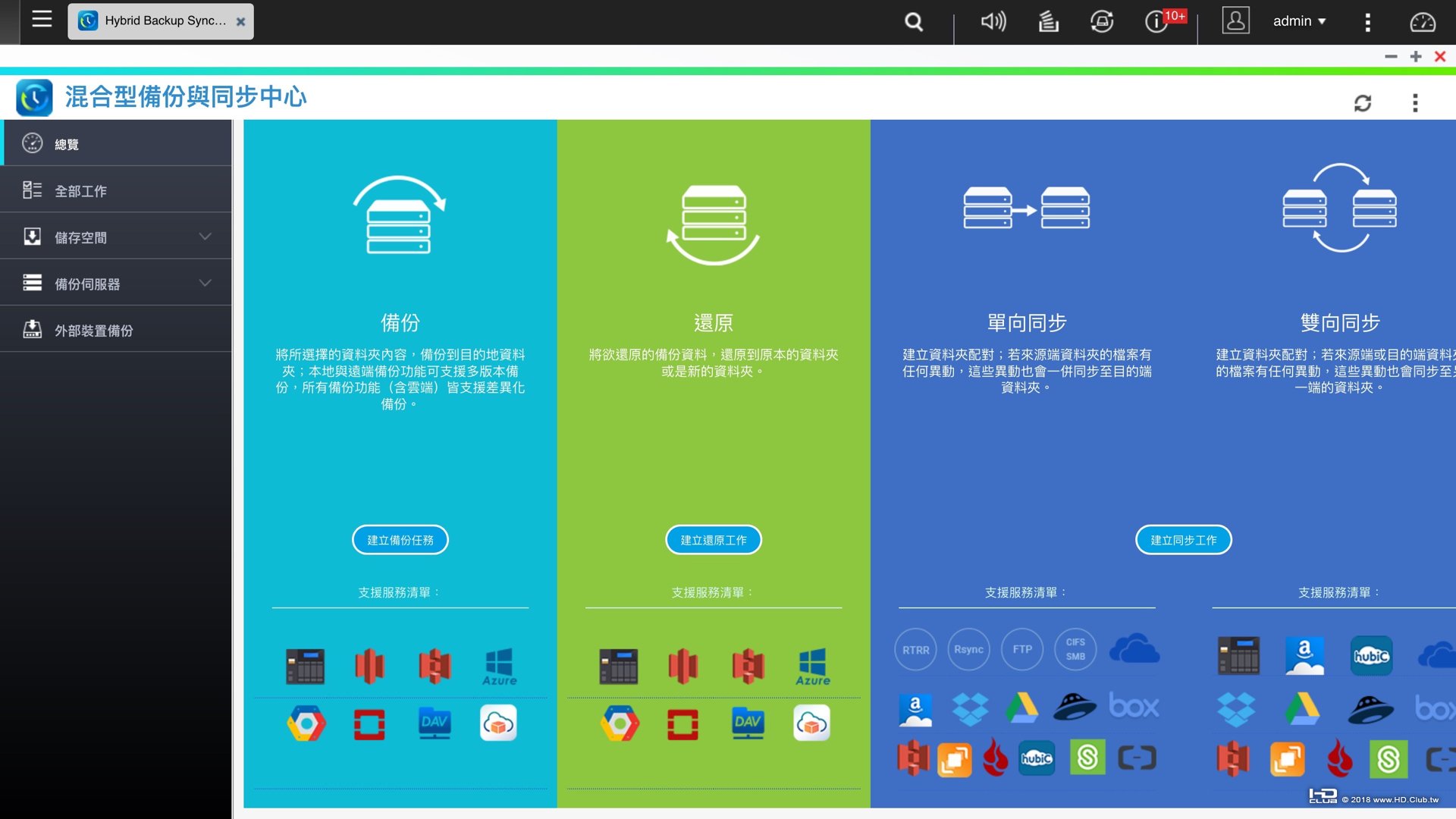
Task: Click the refresh icon in app header
Action: pos(1363,103)
